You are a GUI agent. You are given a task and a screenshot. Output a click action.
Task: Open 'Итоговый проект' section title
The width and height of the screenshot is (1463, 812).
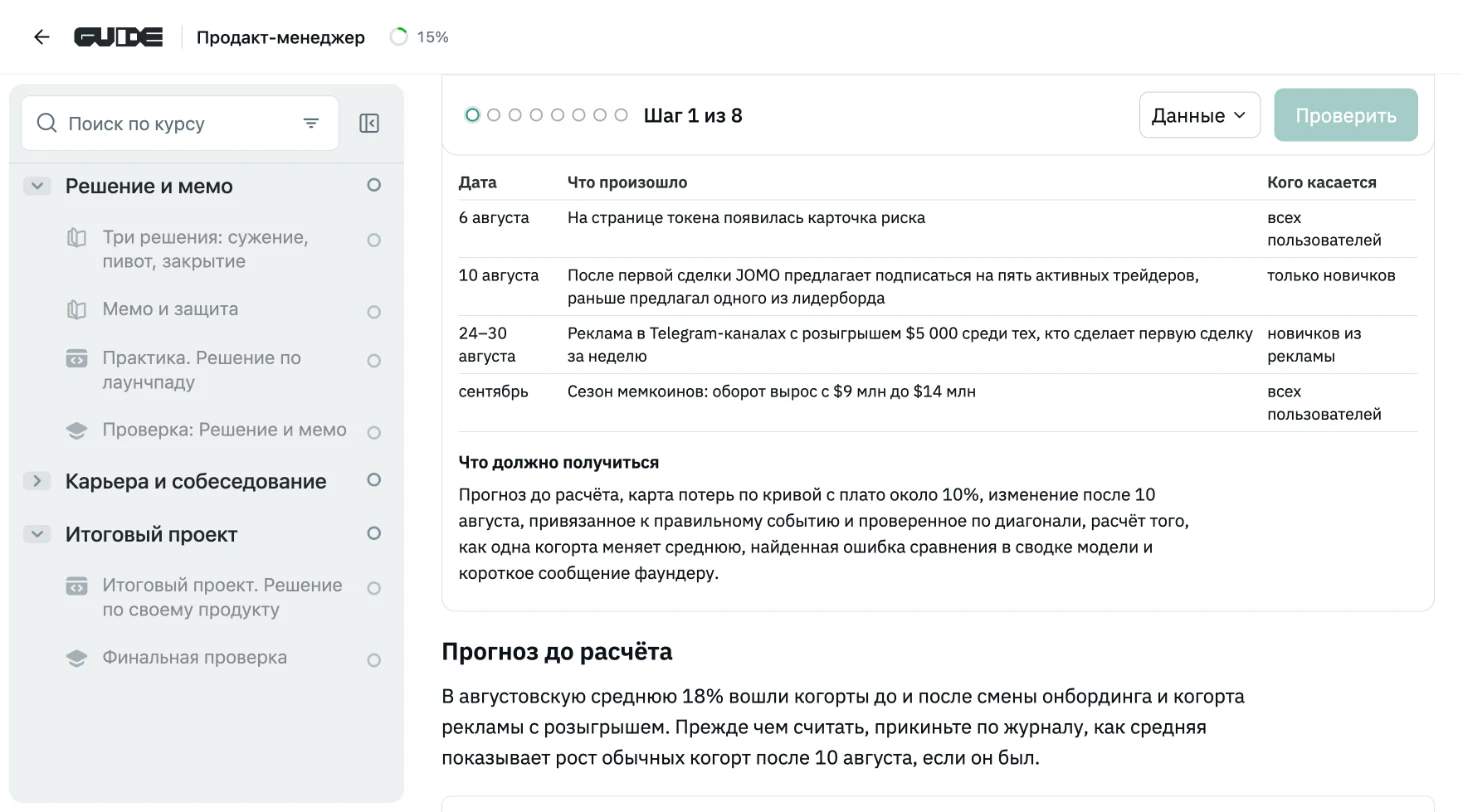click(x=151, y=534)
